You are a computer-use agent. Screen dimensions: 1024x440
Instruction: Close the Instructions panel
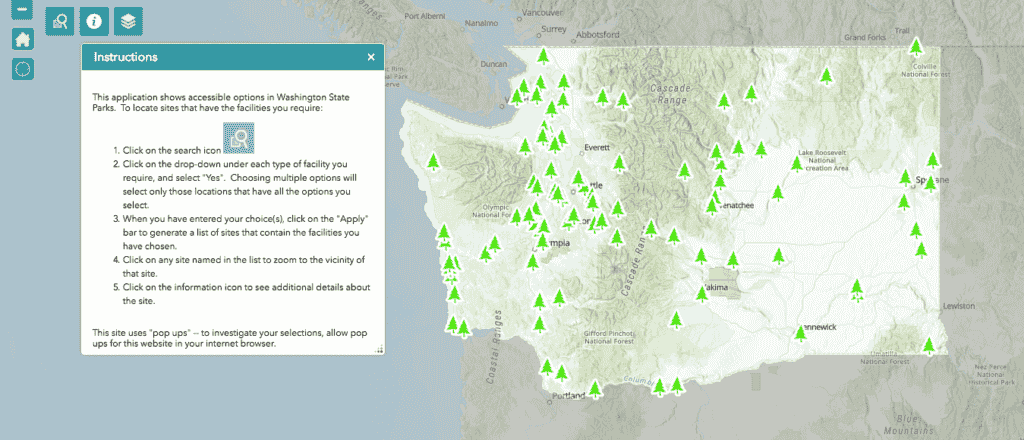[x=371, y=57]
